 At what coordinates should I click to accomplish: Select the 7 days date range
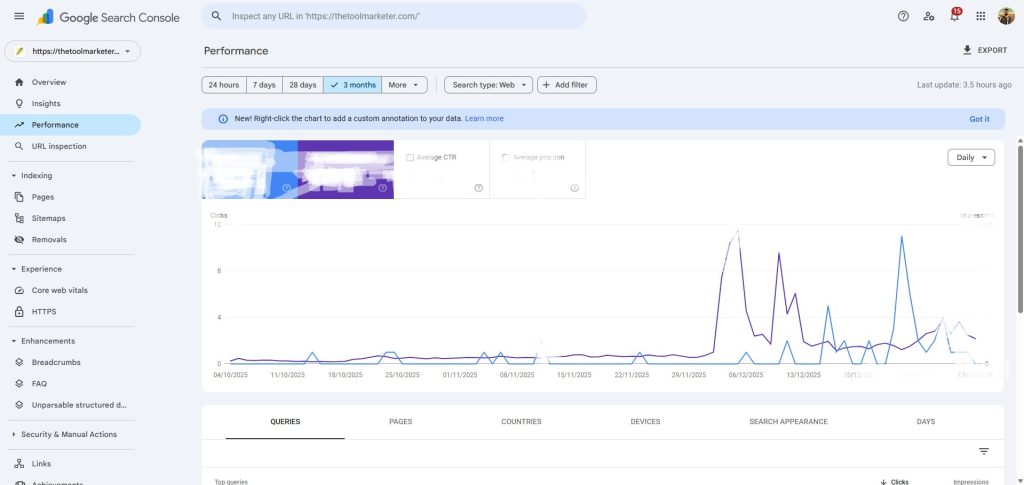coord(264,85)
